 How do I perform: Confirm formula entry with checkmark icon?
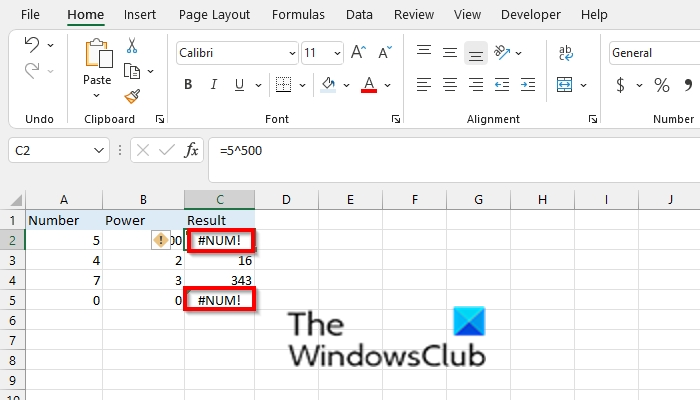click(x=167, y=150)
